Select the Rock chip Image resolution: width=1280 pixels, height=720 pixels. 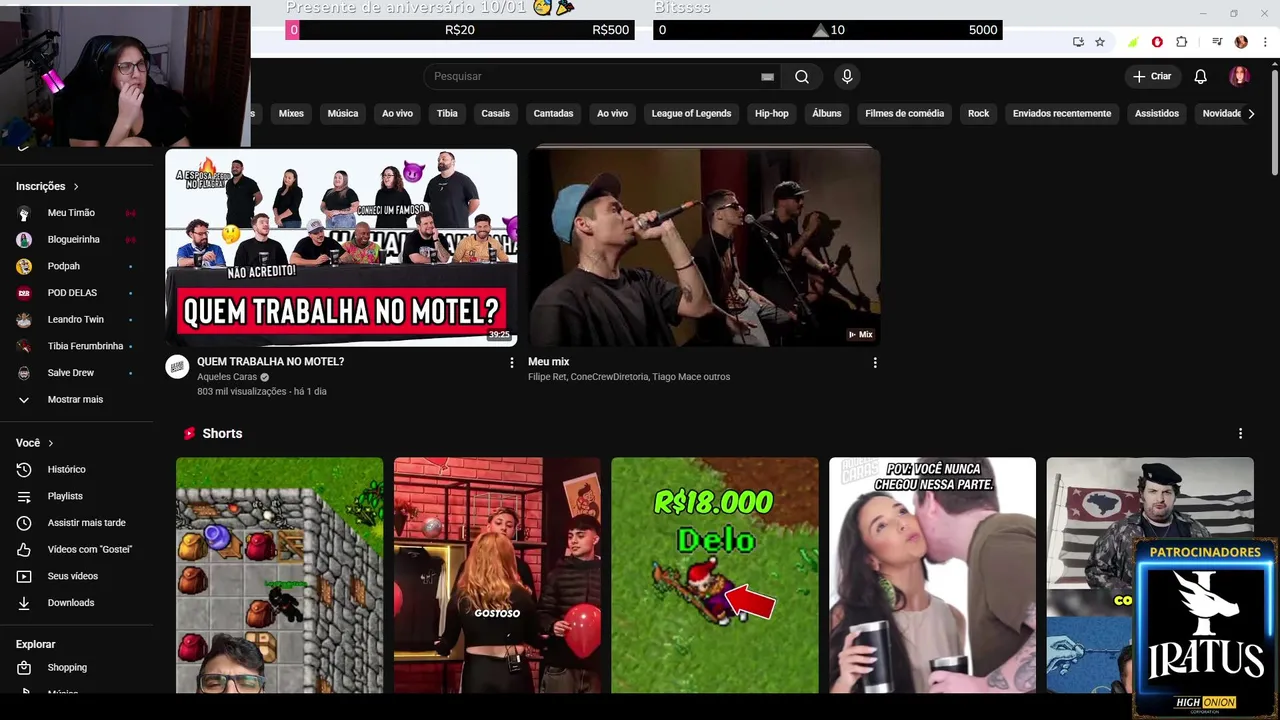(978, 114)
